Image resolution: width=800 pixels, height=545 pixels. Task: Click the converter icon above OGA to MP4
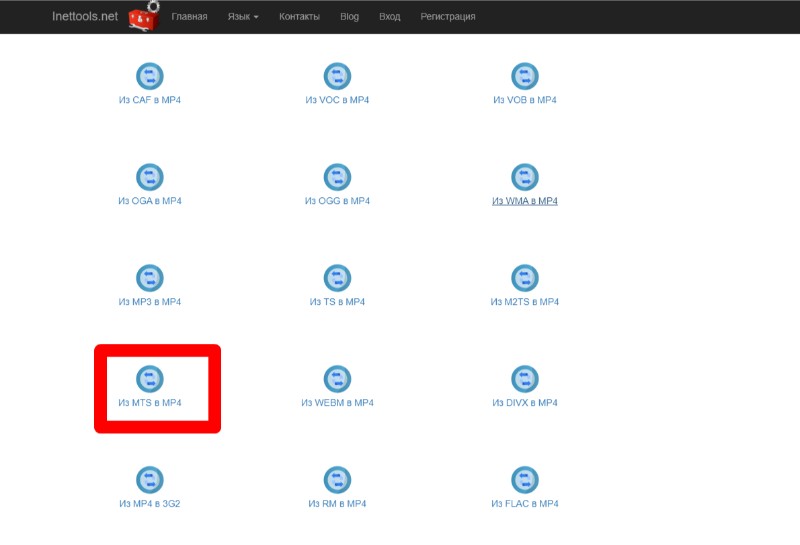149,177
